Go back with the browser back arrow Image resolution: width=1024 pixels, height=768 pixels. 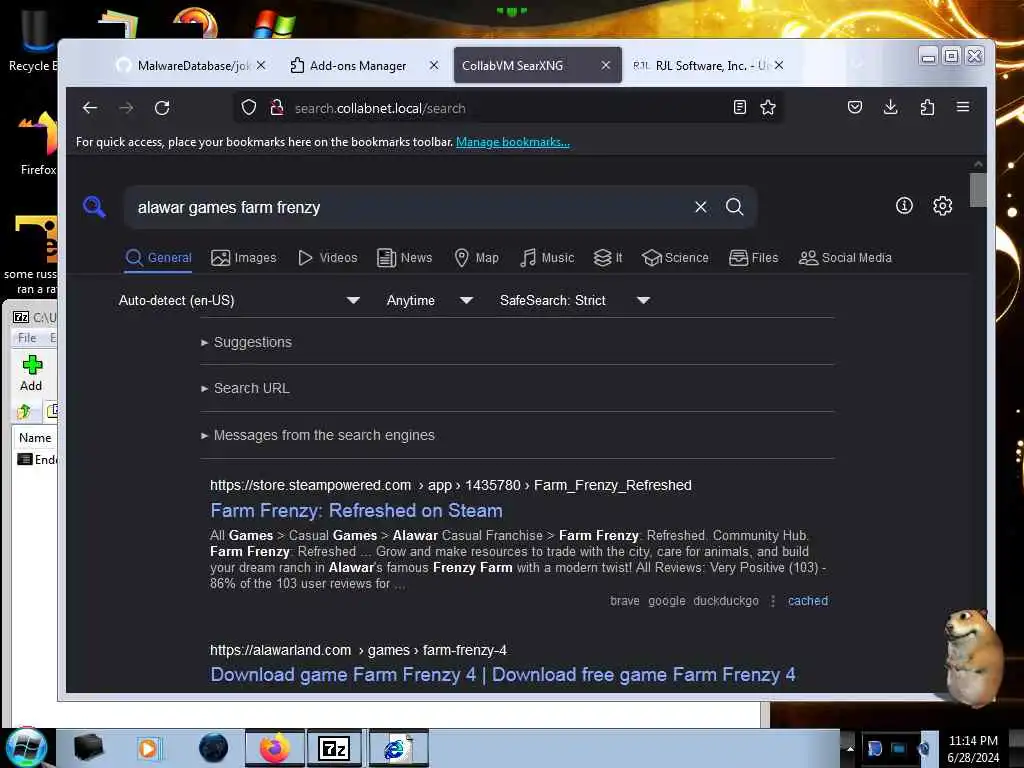90,108
